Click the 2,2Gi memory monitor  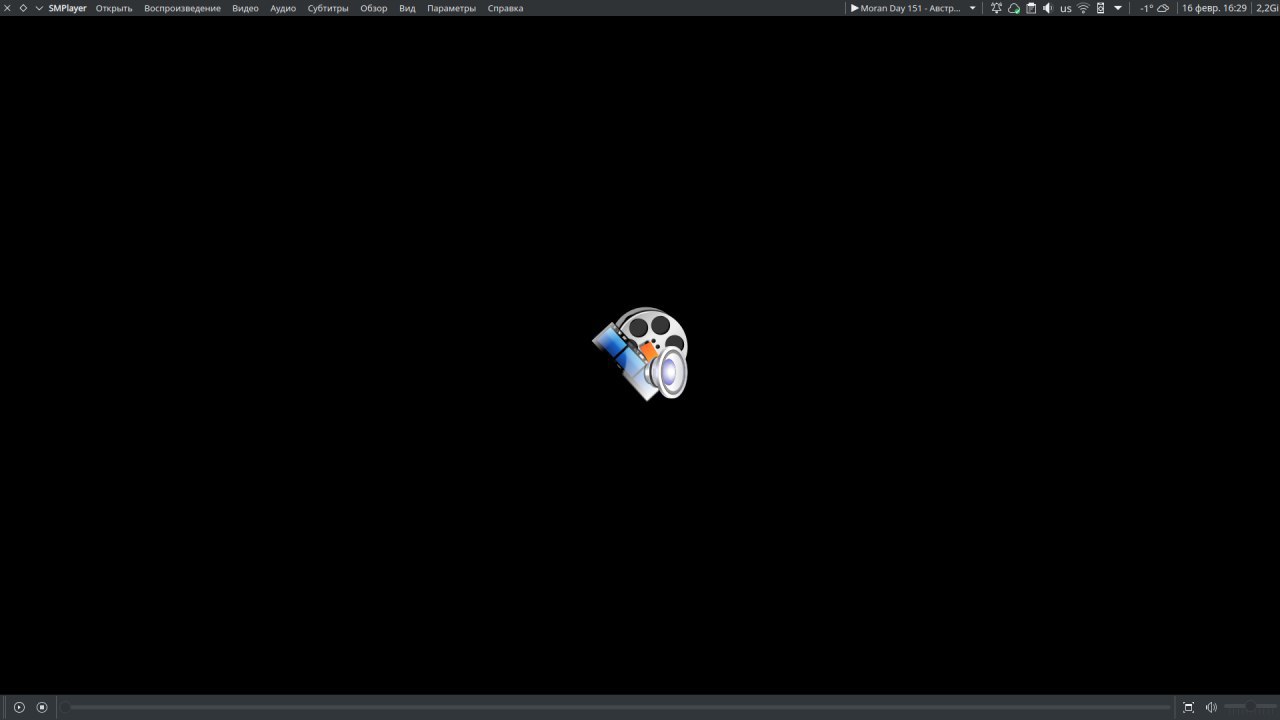1267,8
